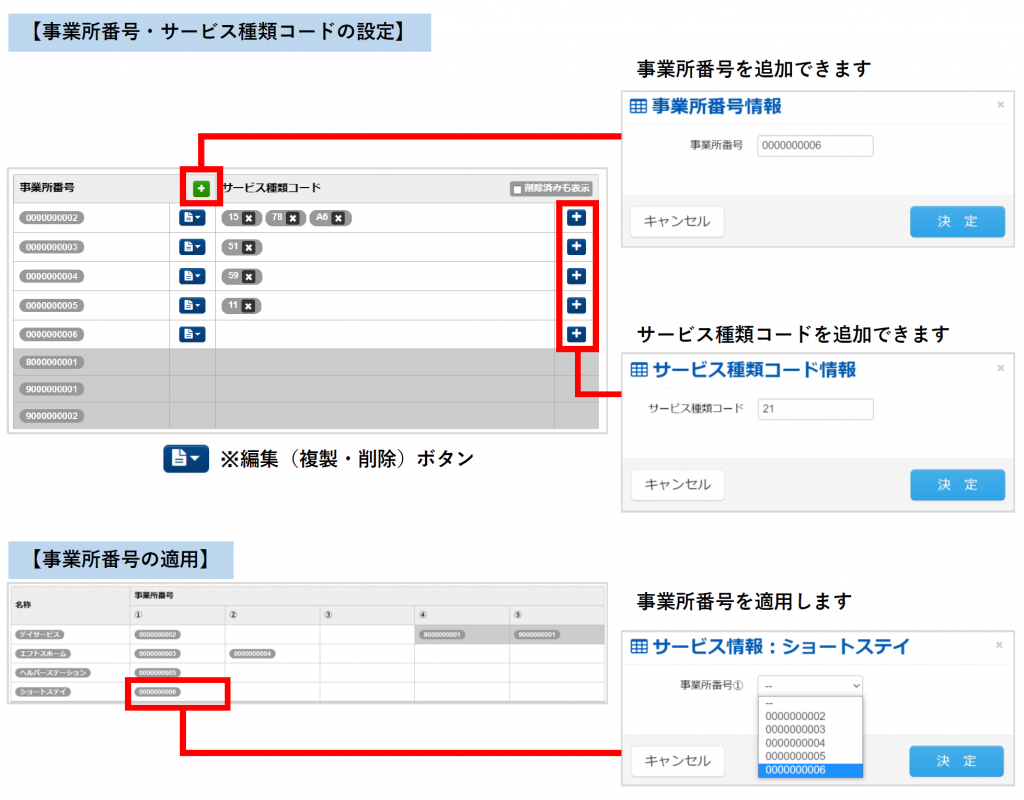Toggle 削除済みも表示 checkbox

(517, 188)
